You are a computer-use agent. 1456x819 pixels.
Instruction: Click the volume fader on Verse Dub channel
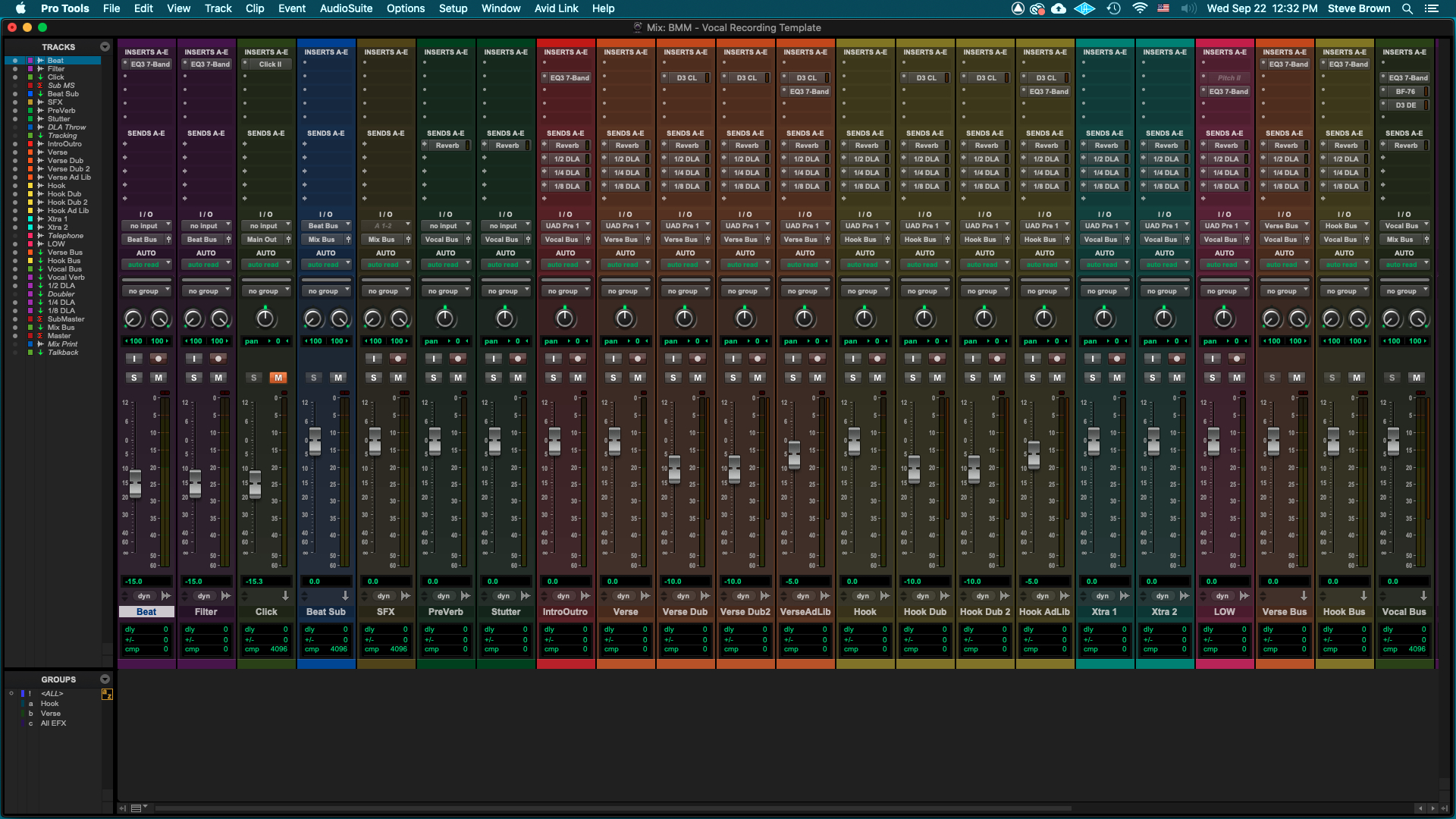click(x=674, y=469)
